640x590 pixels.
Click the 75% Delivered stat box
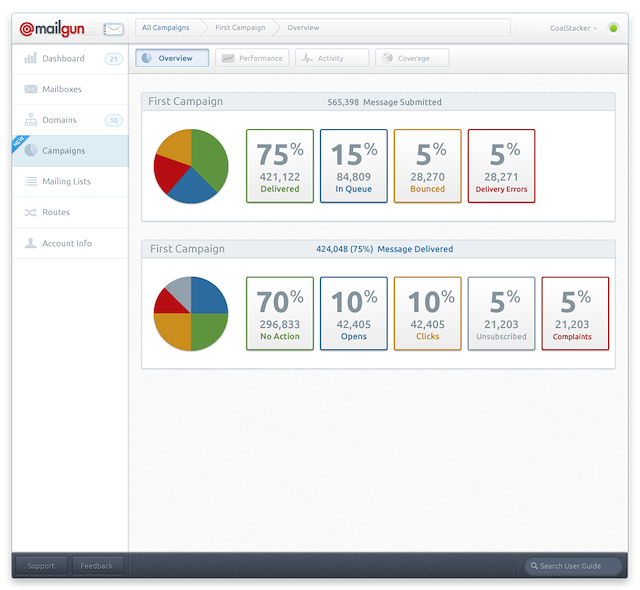(x=280, y=166)
